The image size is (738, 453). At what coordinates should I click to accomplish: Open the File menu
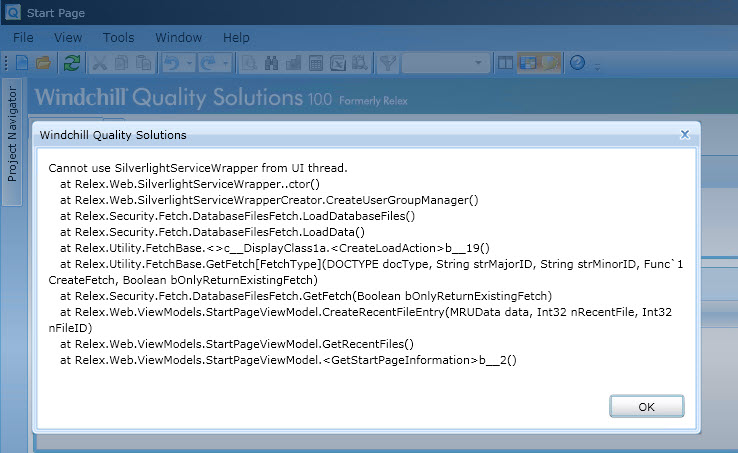click(x=23, y=37)
